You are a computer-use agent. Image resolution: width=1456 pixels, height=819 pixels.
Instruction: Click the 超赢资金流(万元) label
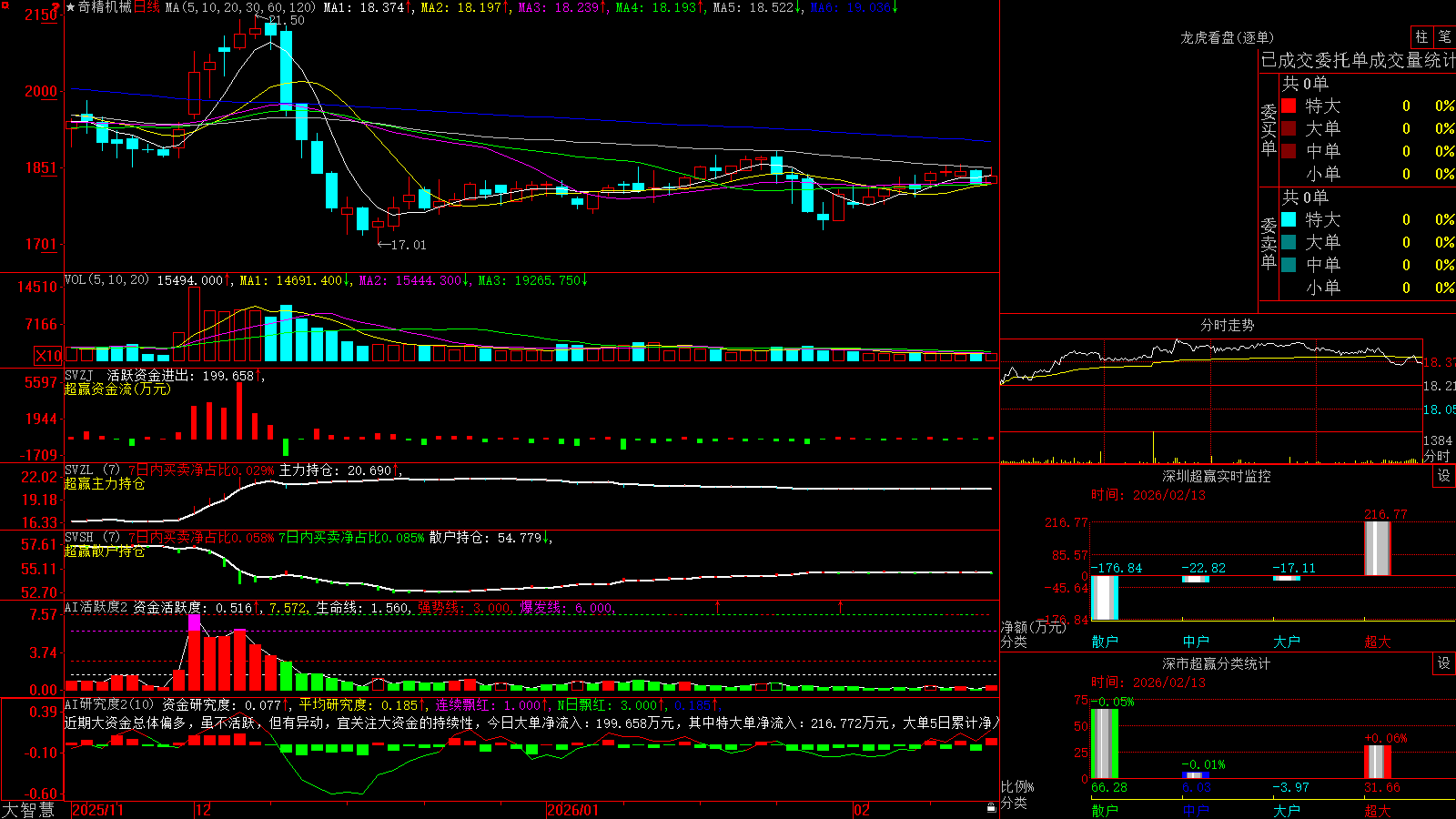[117, 389]
